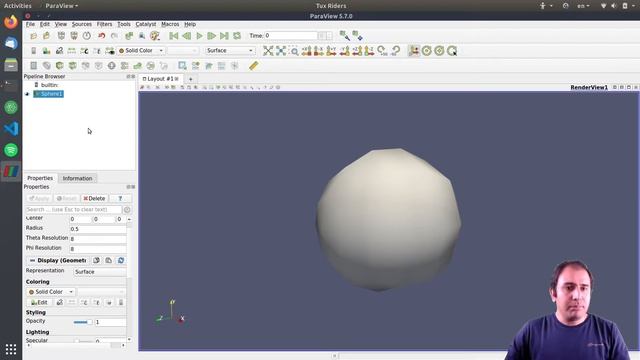640x360 pixels.
Task: Open the Filters menu
Action: (104, 24)
